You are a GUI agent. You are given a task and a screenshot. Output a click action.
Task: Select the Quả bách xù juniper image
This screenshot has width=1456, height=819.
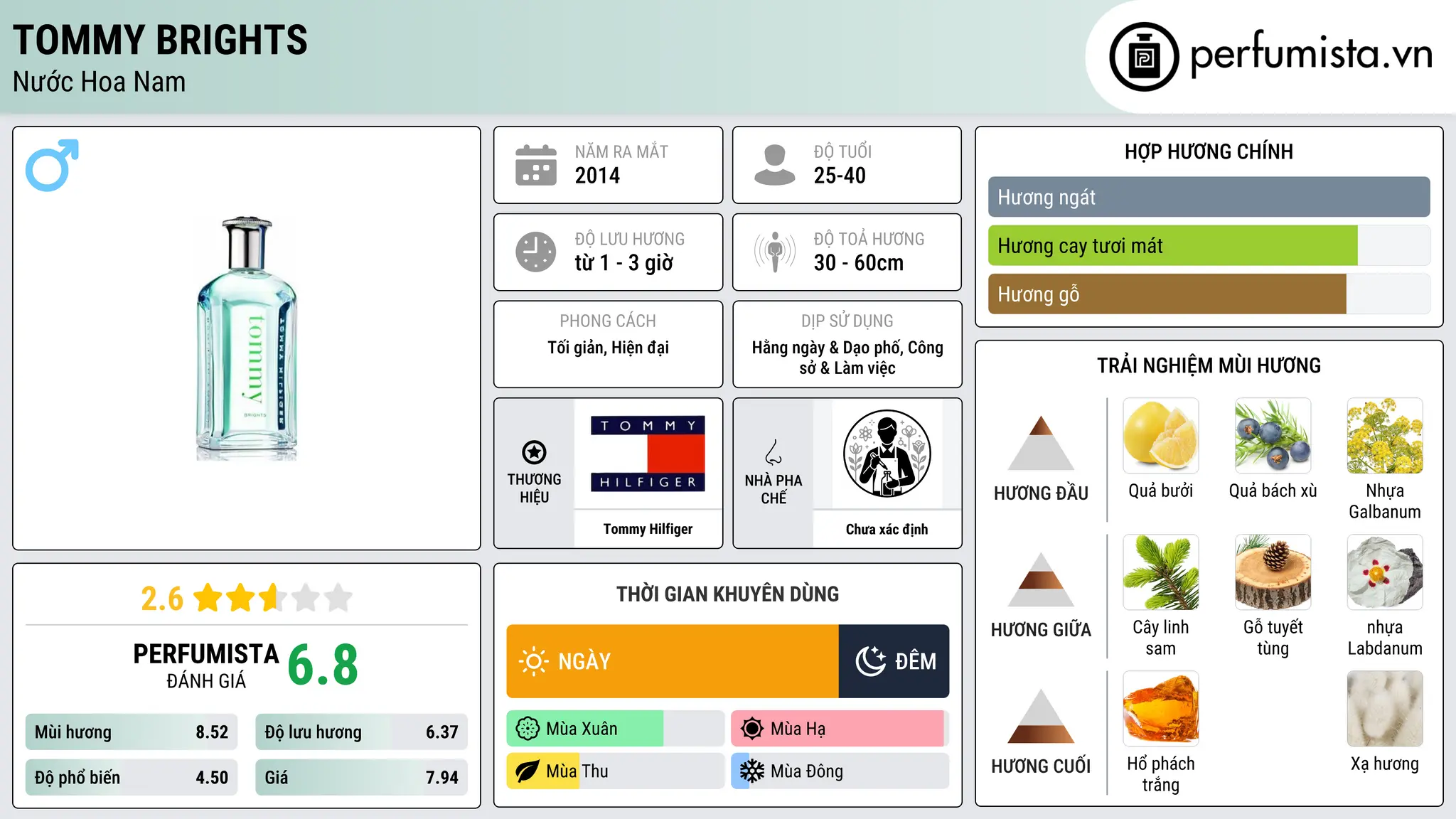[1273, 436]
